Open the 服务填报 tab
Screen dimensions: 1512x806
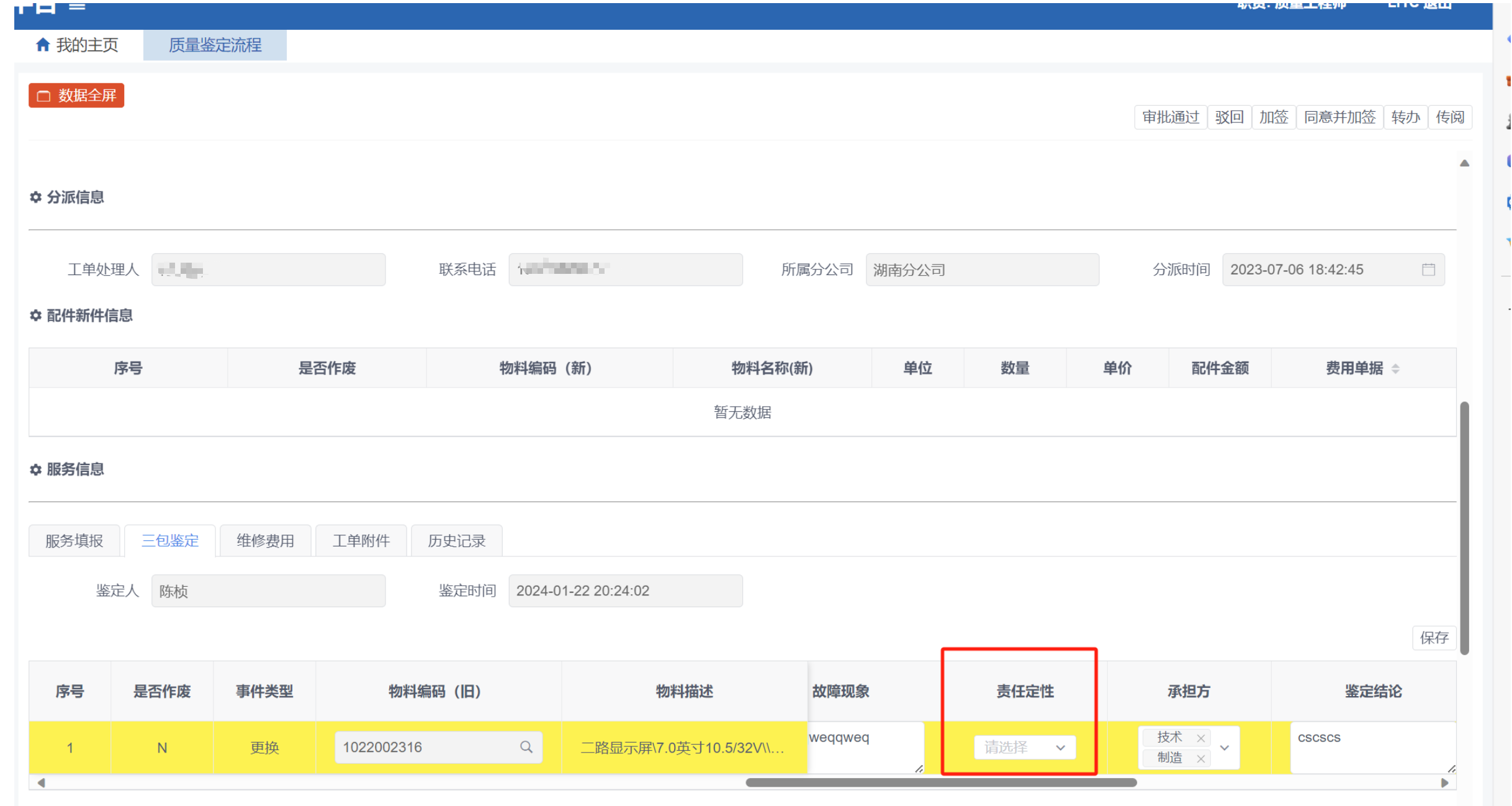(74, 541)
